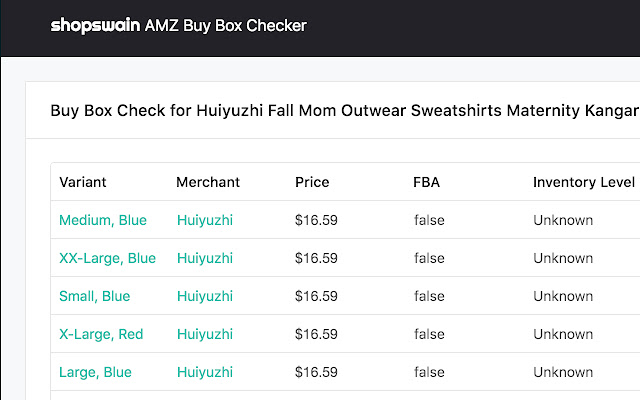Image resolution: width=640 pixels, height=400 pixels.
Task: Click the Merchant column header
Action: pos(208,182)
